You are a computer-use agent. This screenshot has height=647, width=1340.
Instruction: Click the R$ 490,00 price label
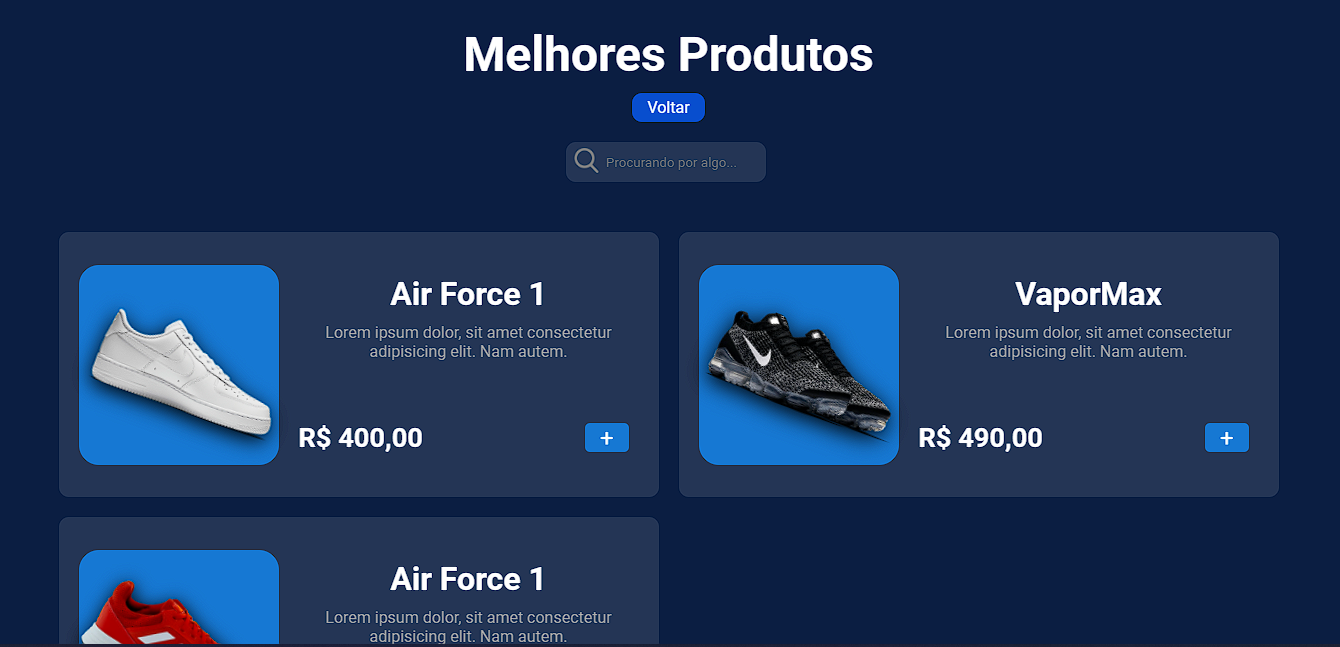(981, 438)
